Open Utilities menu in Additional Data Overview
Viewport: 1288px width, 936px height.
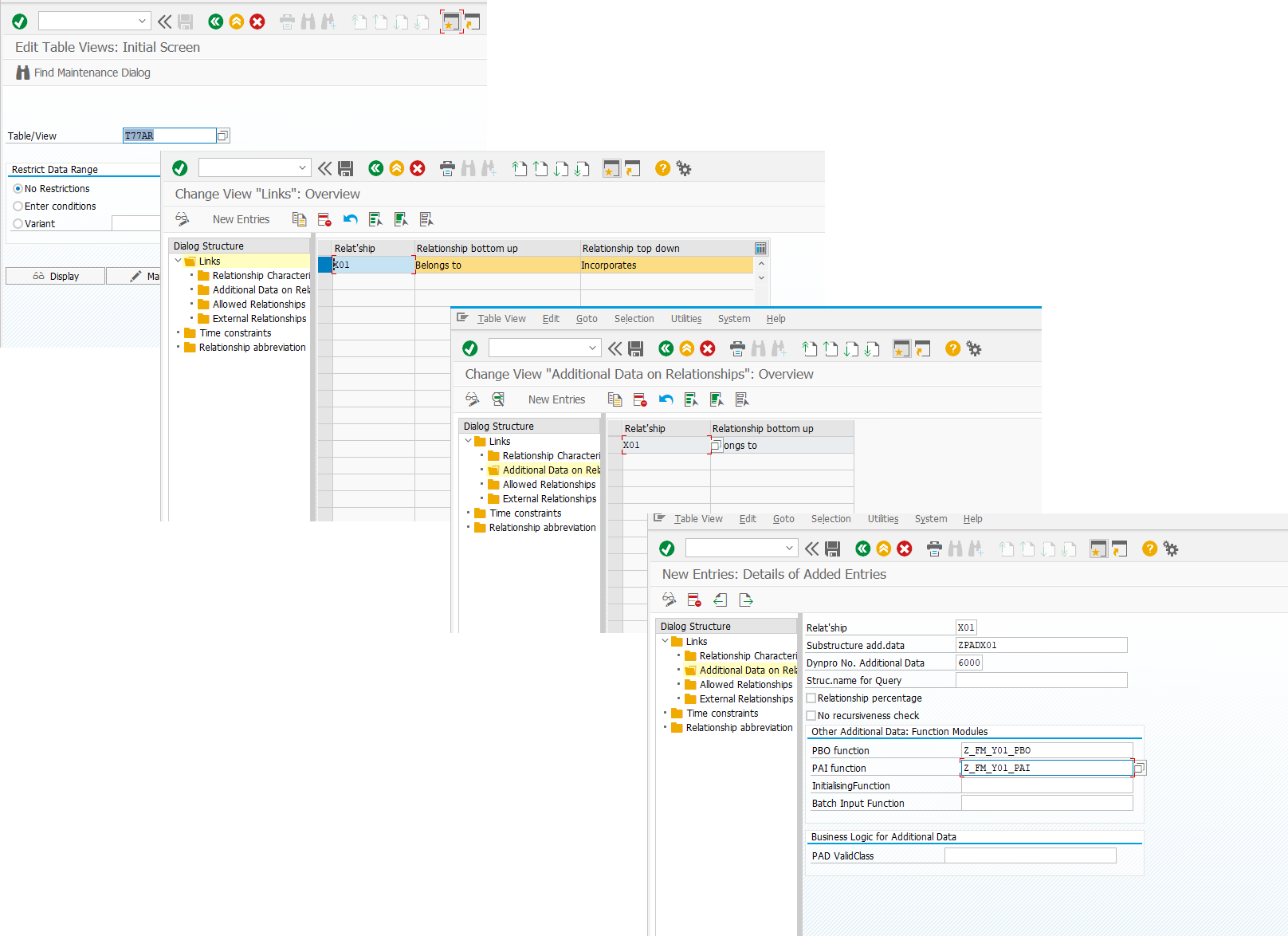point(686,319)
